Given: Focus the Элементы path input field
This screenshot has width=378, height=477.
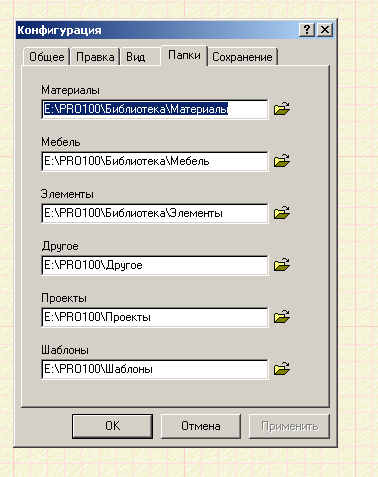Looking at the screenshot, I should pos(155,213).
